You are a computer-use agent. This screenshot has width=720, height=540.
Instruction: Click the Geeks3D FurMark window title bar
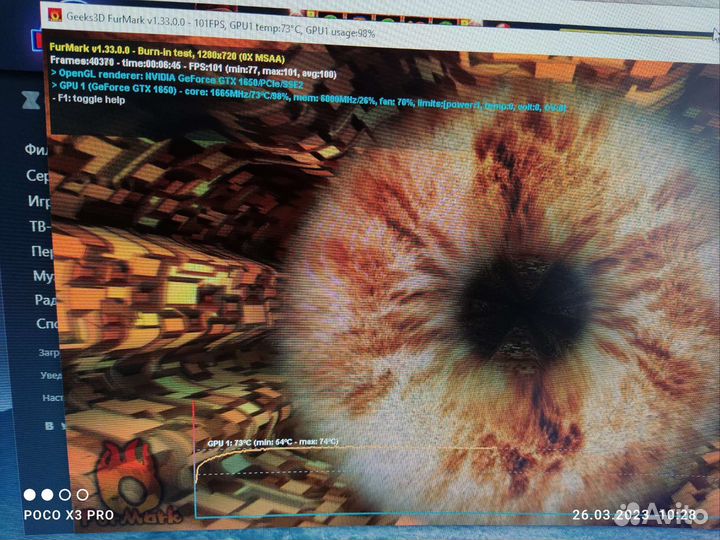click(x=300, y=15)
